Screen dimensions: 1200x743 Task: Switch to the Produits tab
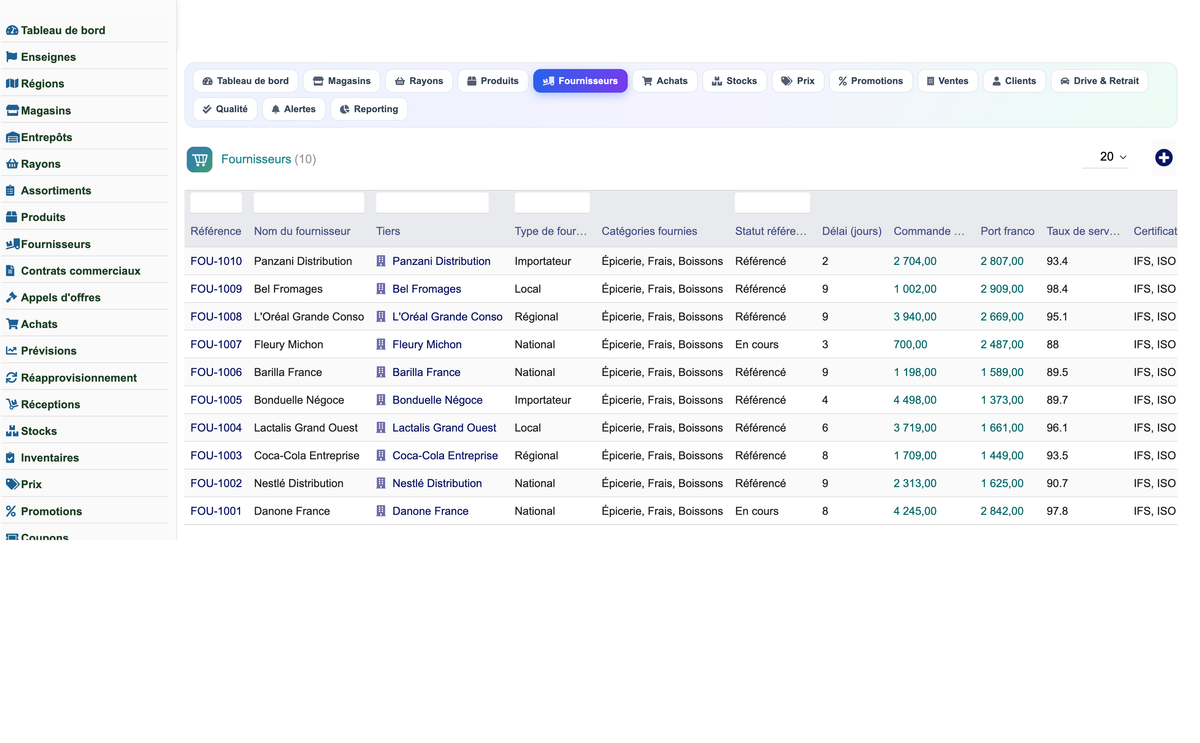tap(493, 81)
